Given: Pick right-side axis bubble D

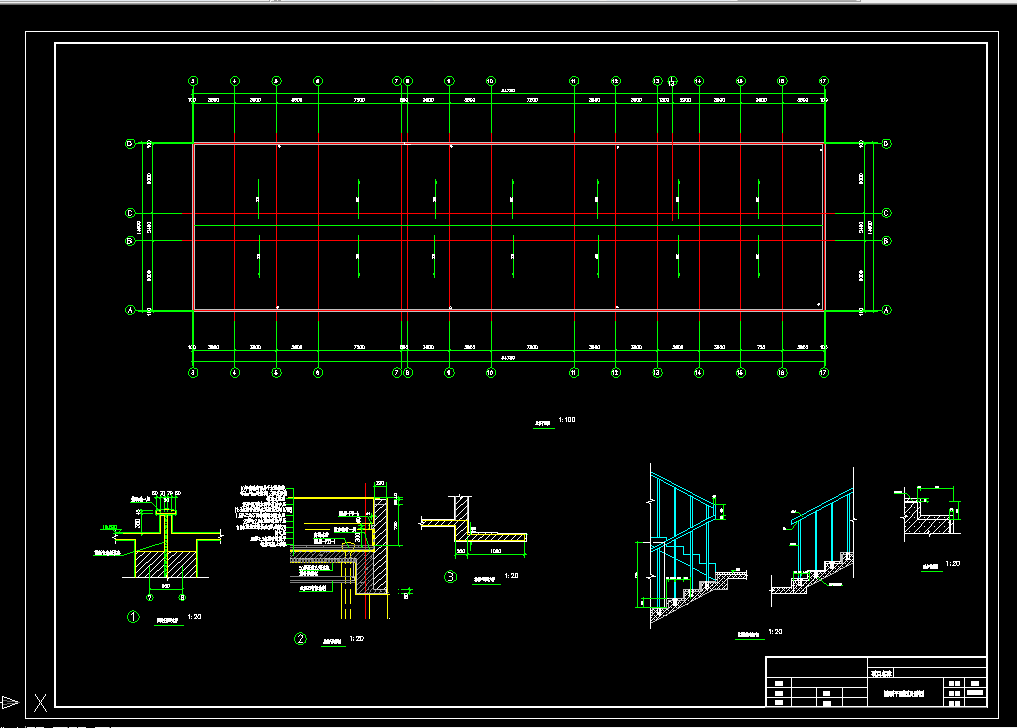Looking at the screenshot, I should tap(887, 143).
